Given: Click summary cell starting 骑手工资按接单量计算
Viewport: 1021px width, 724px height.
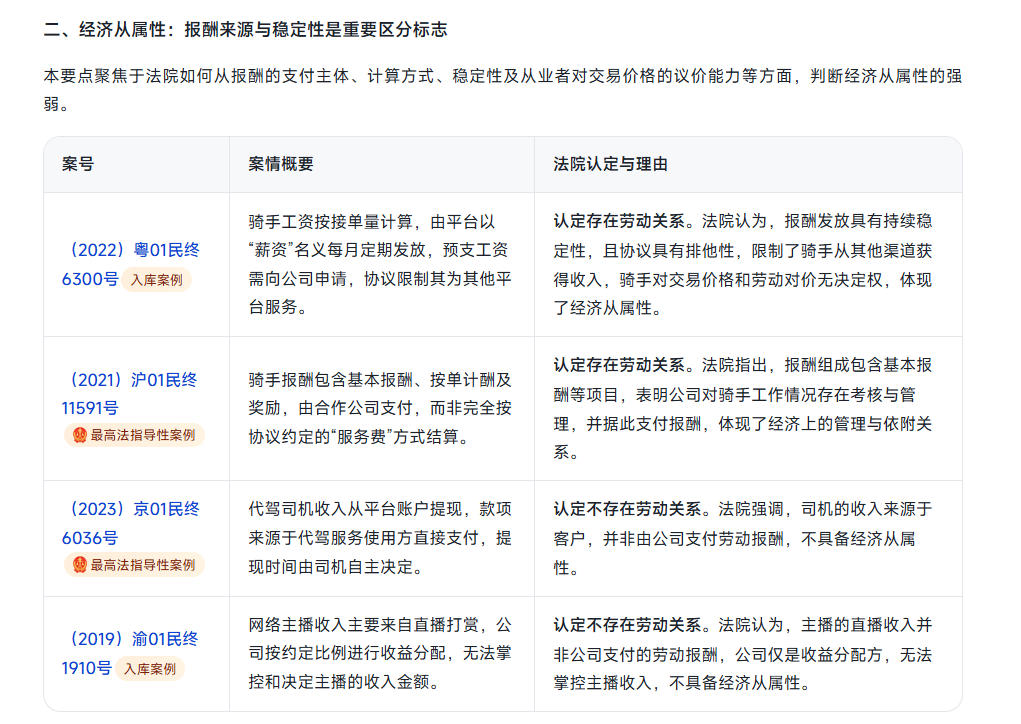Looking at the screenshot, I should coord(380,264).
